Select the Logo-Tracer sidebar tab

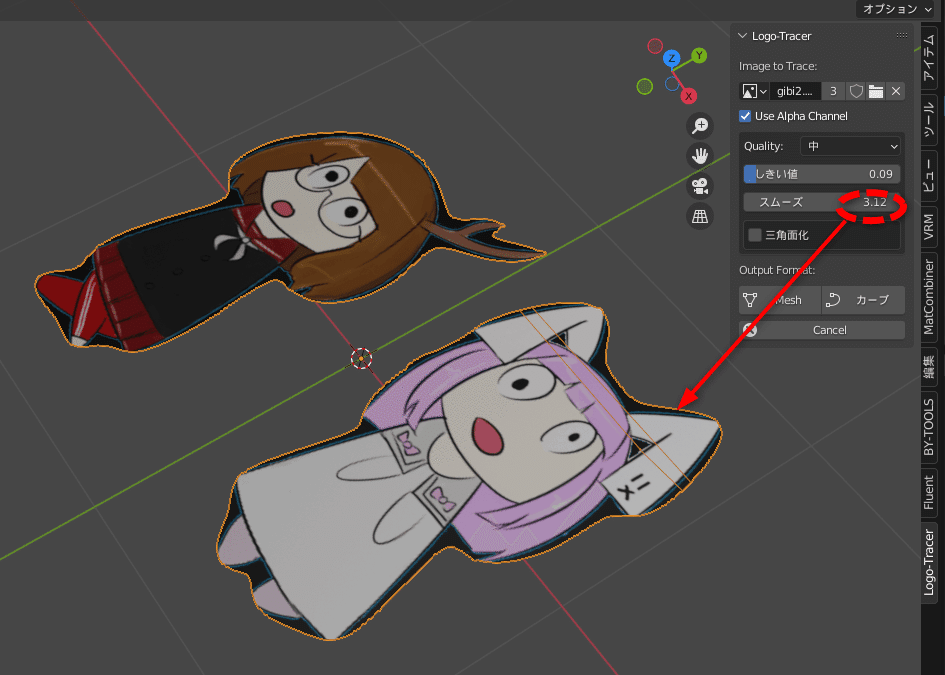(x=929, y=562)
